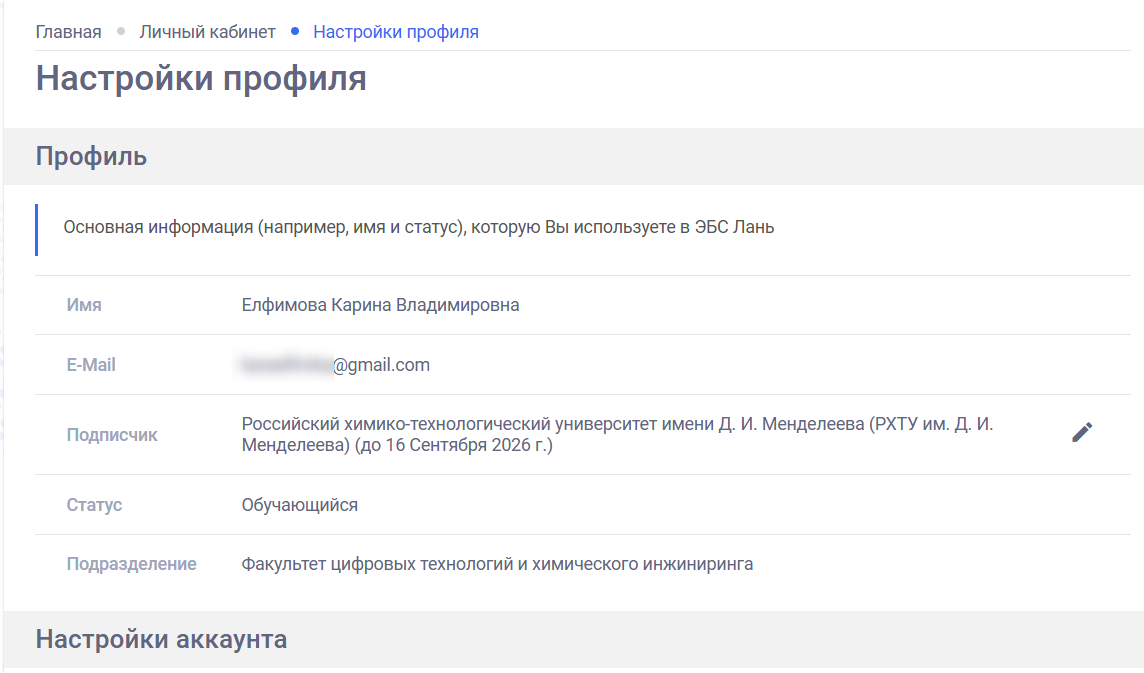Open the Главная breadcrumb link

pyautogui.click(x=67, y=31)
